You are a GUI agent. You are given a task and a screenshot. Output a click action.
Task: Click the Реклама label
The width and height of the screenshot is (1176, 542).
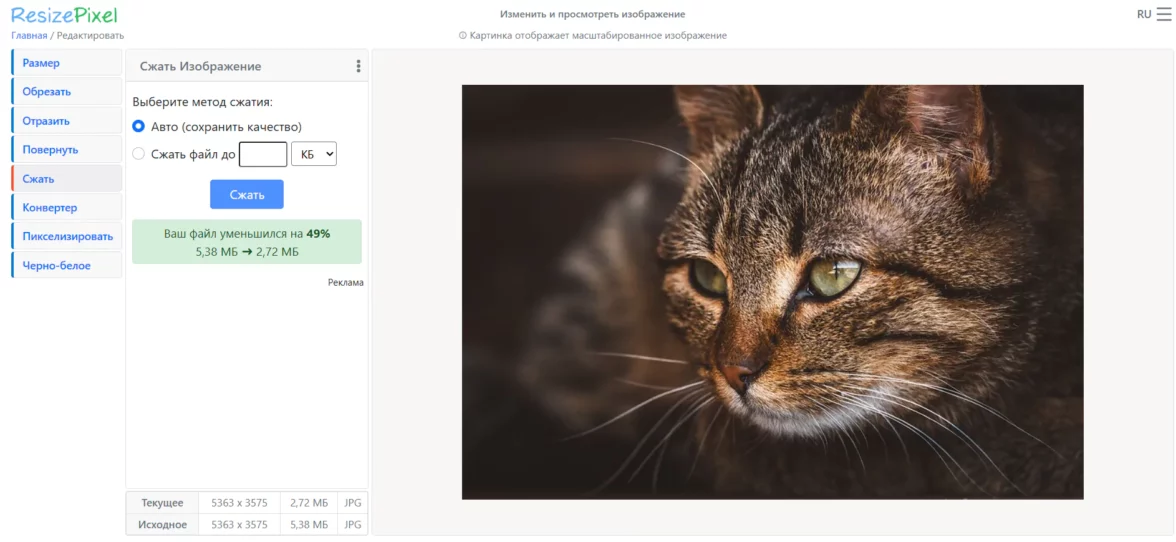click(x=345, y=283)
